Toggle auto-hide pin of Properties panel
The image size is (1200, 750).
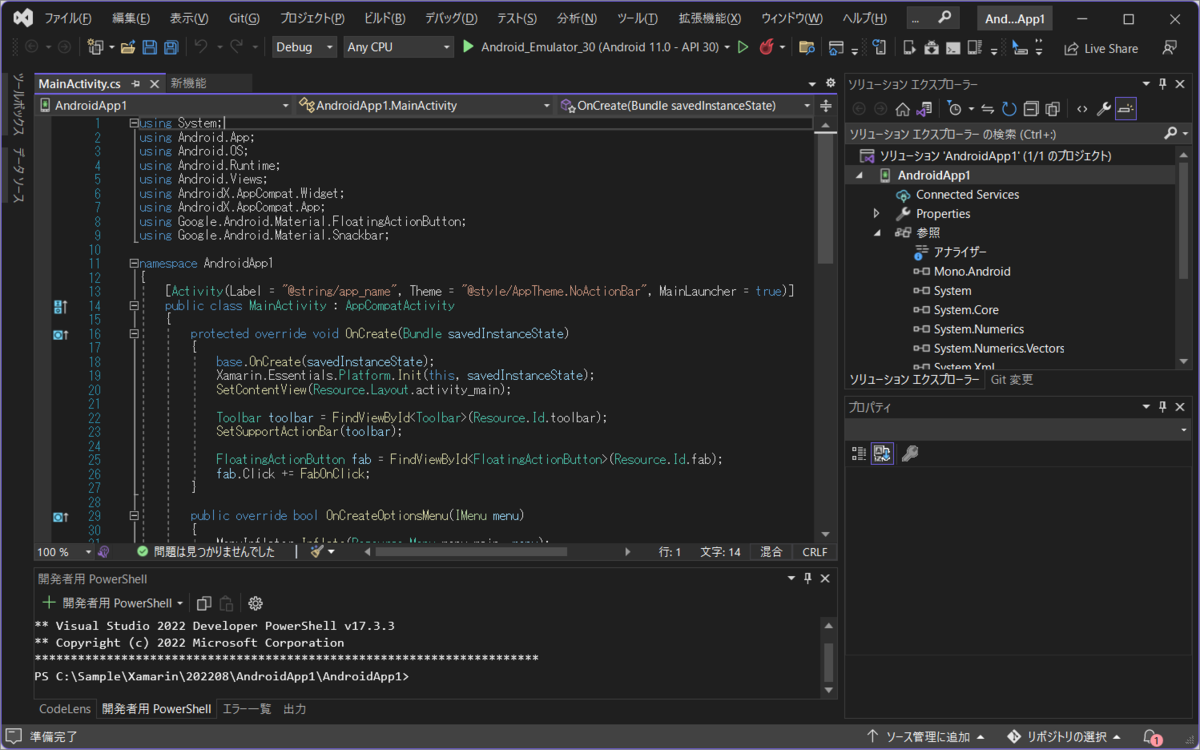1163,407
